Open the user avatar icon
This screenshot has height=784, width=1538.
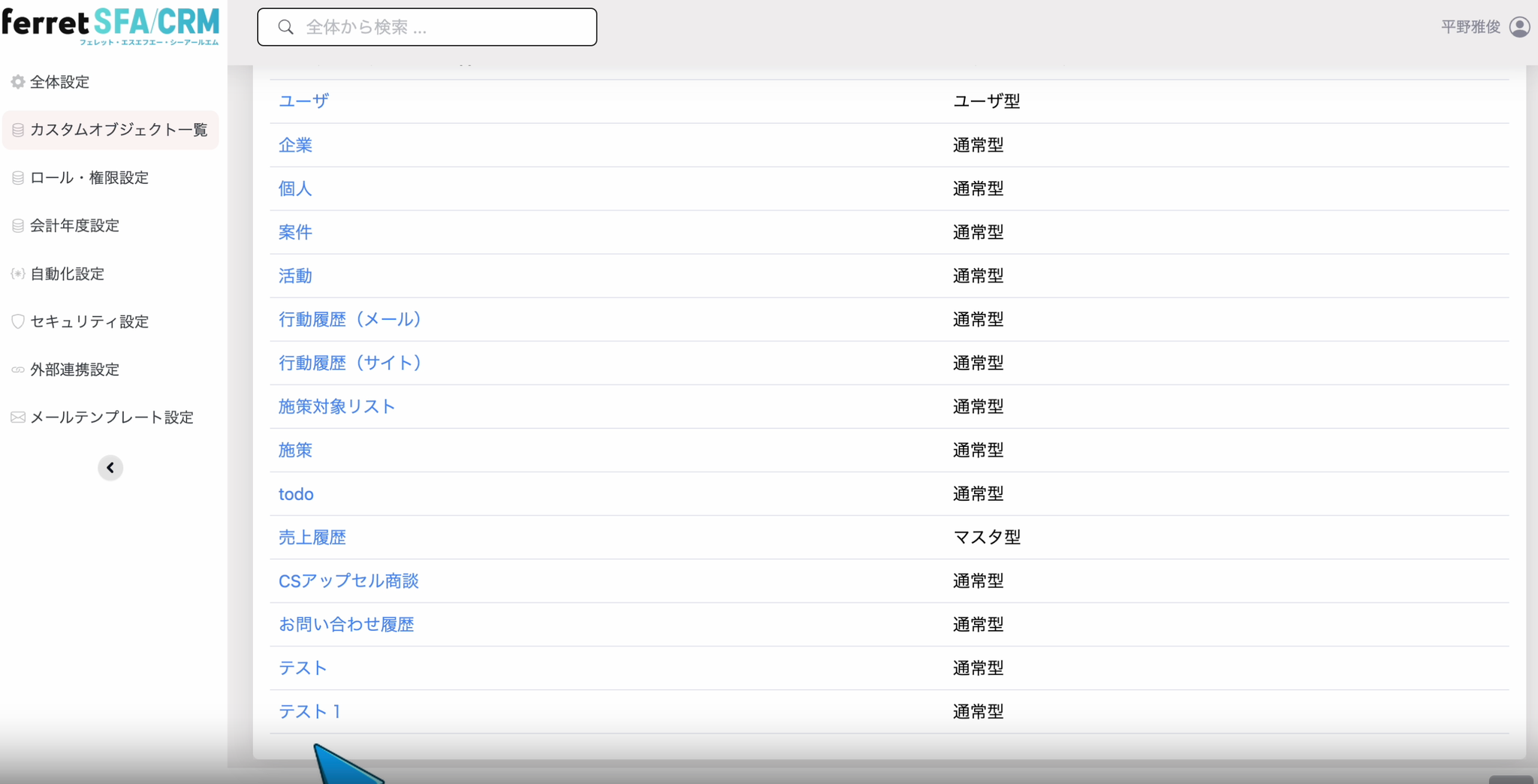coord(1519,27)
